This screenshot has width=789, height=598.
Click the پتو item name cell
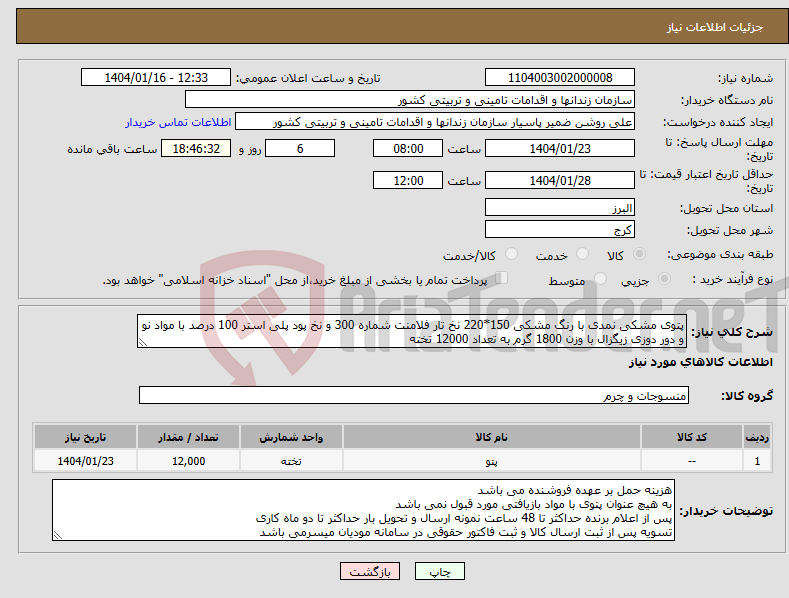pyautogui.click(x=492, y=461)
